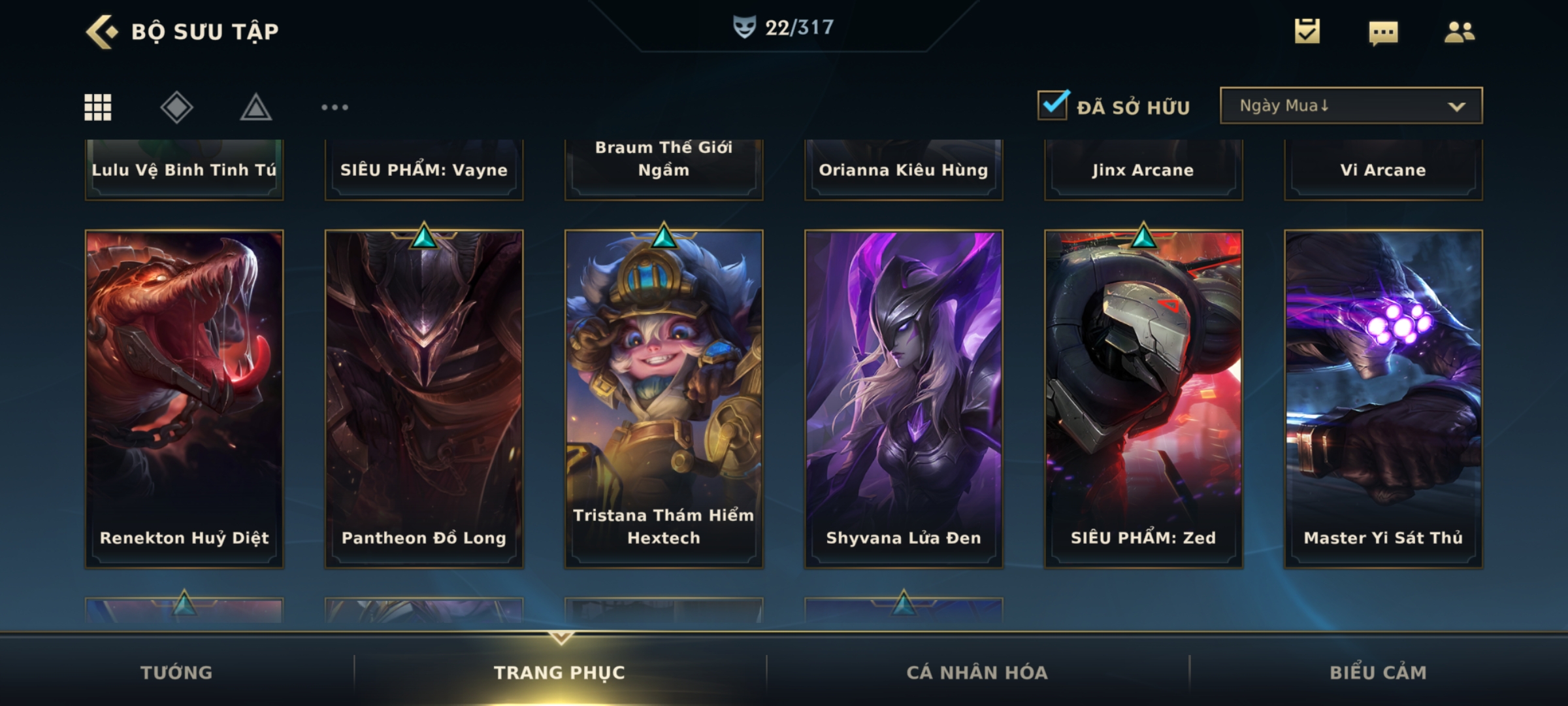1568x706 pixels.
Task: Open the Biểu Cảm tab
Action: tap(1378, 672)
